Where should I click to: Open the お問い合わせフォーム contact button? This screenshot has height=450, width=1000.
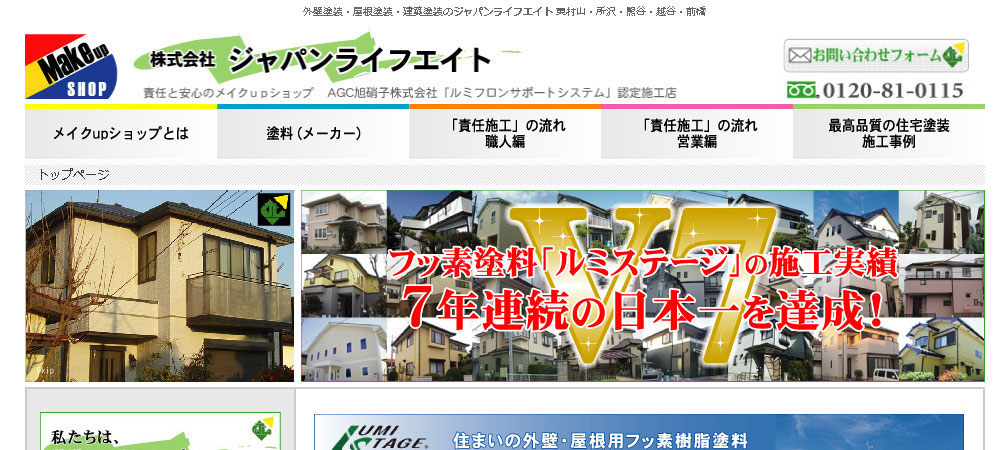click(x=876, y=55)
